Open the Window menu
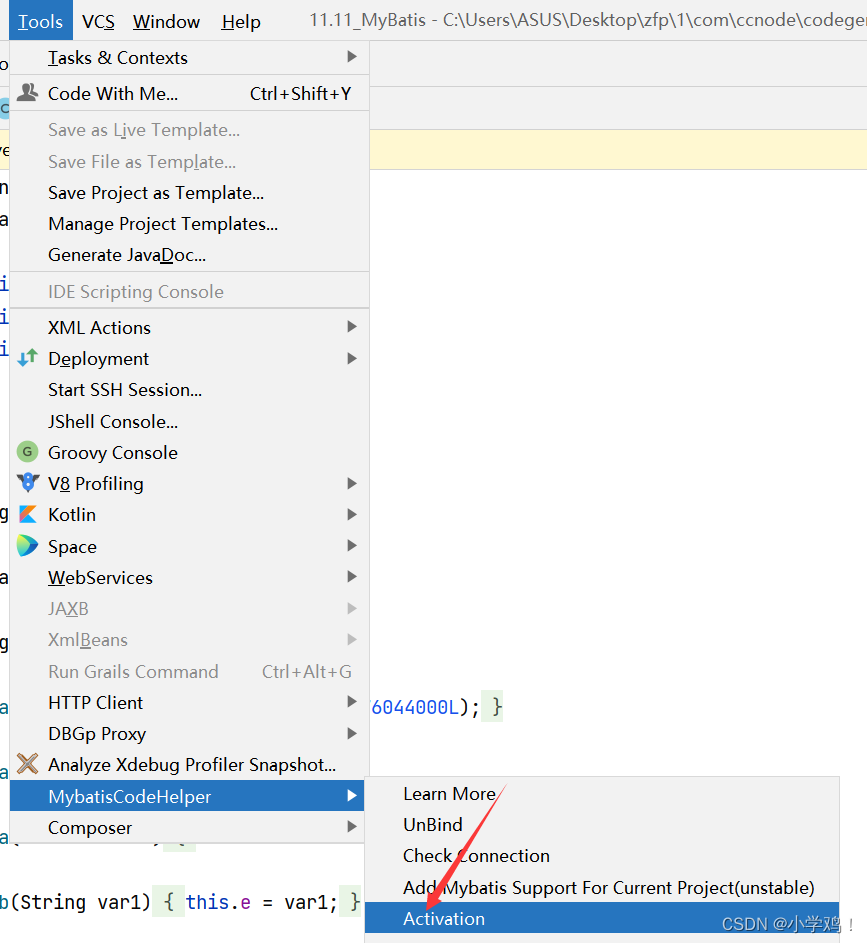The width and height of the screenshot is (867, 943). click(x=166, y=22)
